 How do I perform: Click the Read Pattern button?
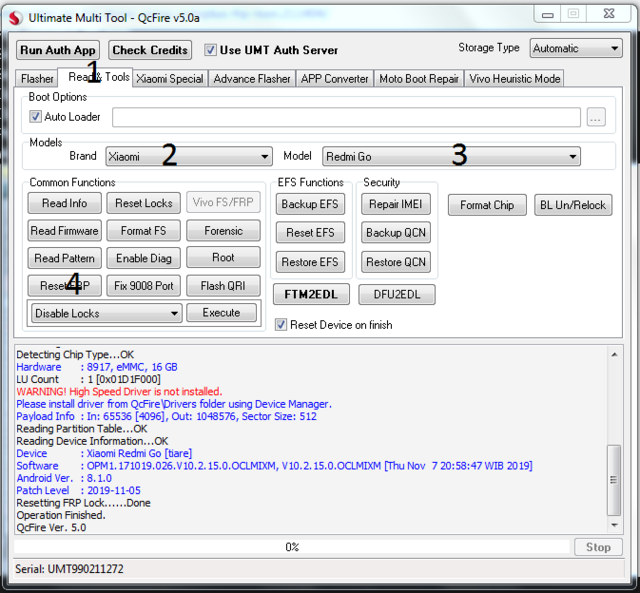pyautogui.click(x=64, y=258)
